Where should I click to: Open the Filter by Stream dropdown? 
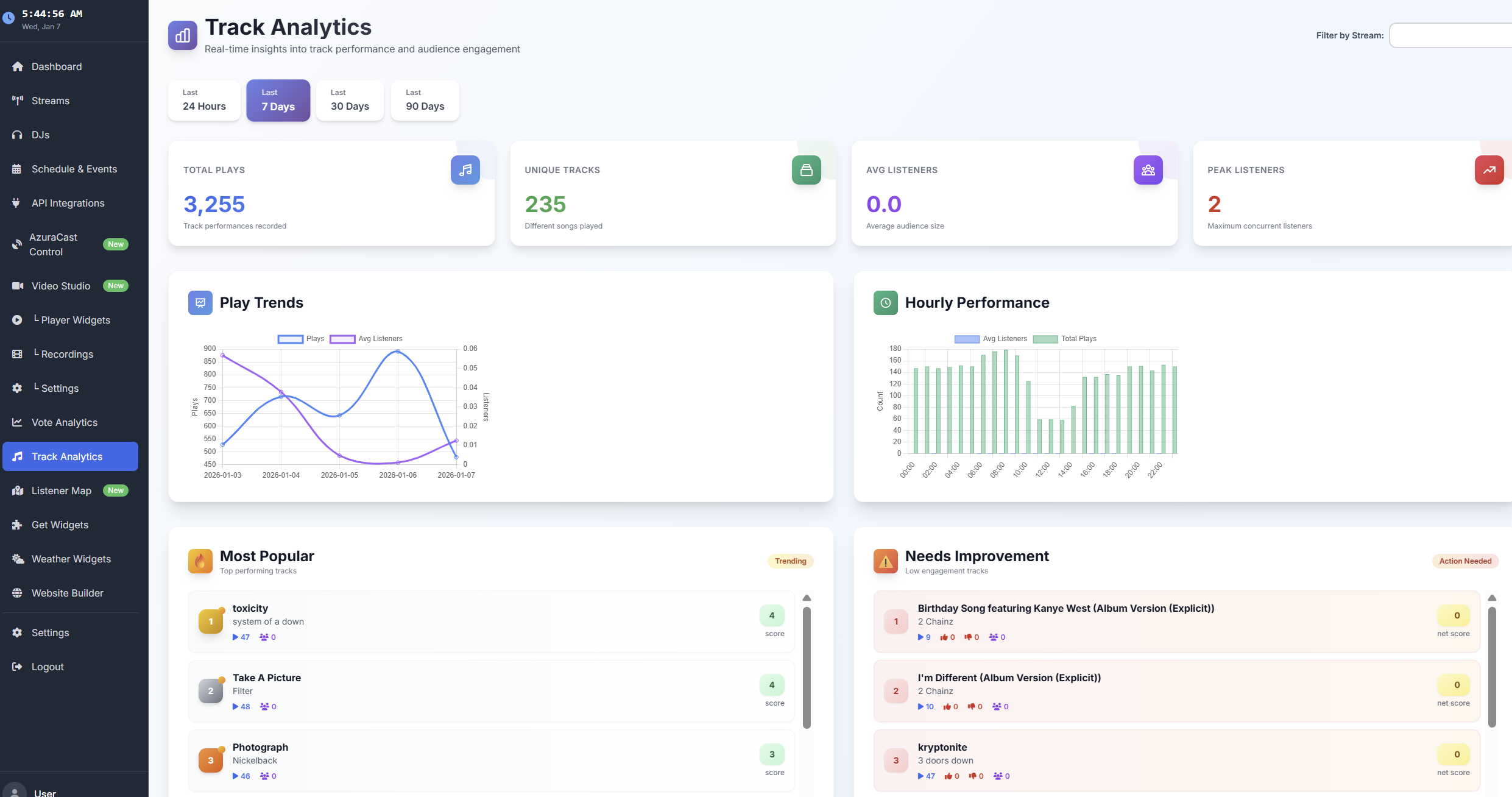click(x=1450, y=35)
